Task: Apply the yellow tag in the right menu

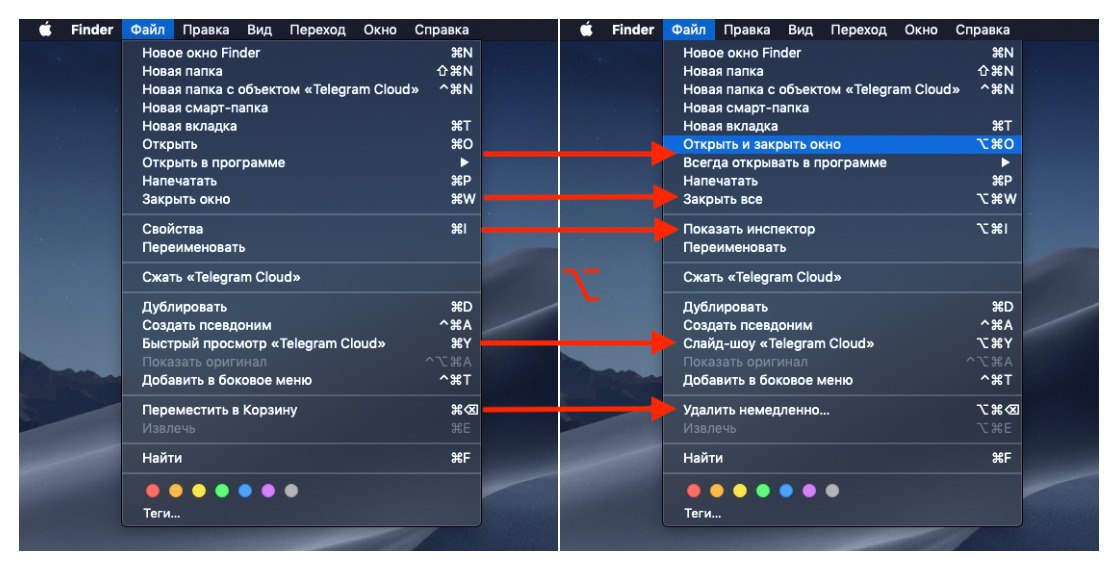Action: (x=740, y=491)
